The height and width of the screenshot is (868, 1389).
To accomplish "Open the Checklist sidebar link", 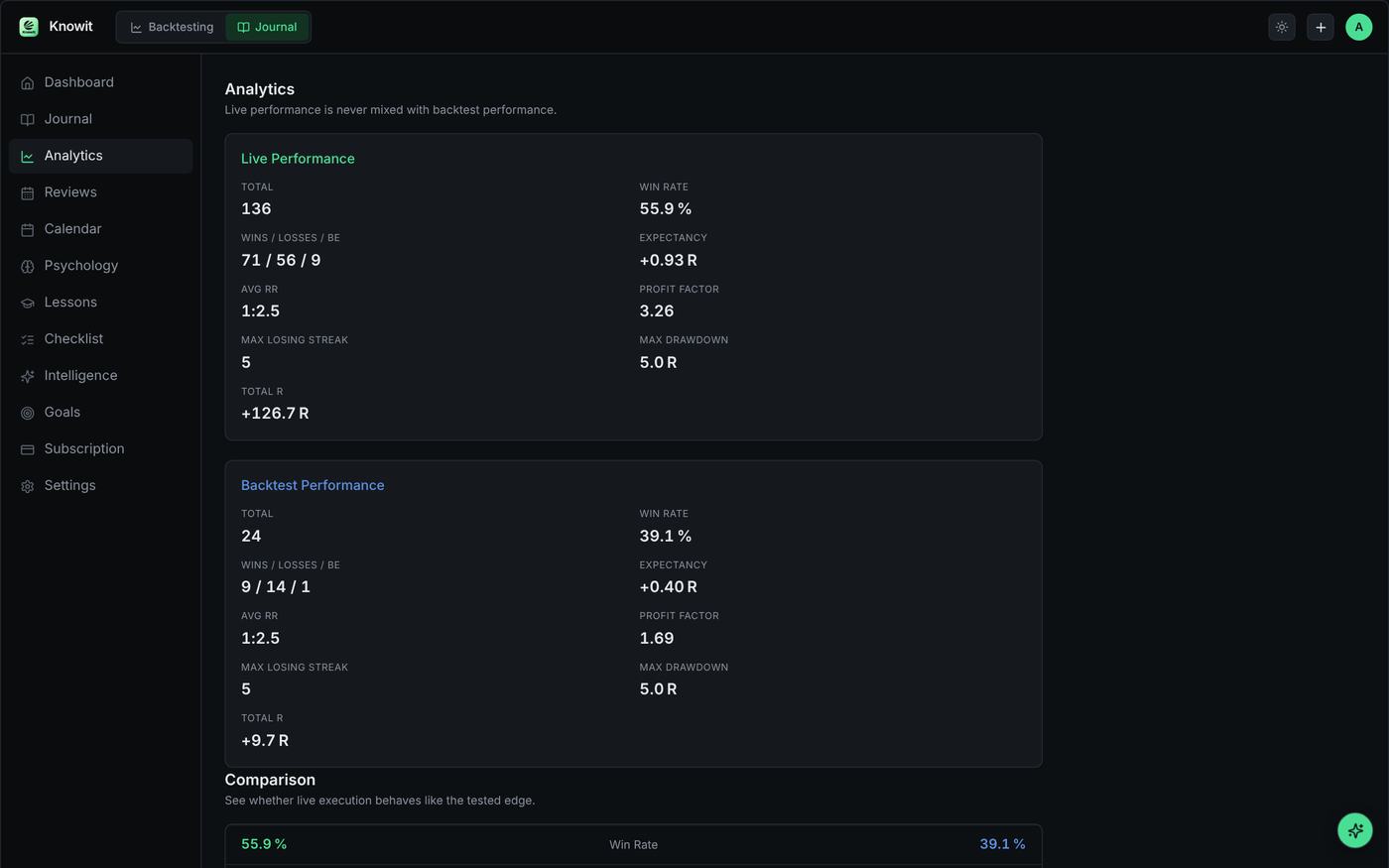I will 100,339.
